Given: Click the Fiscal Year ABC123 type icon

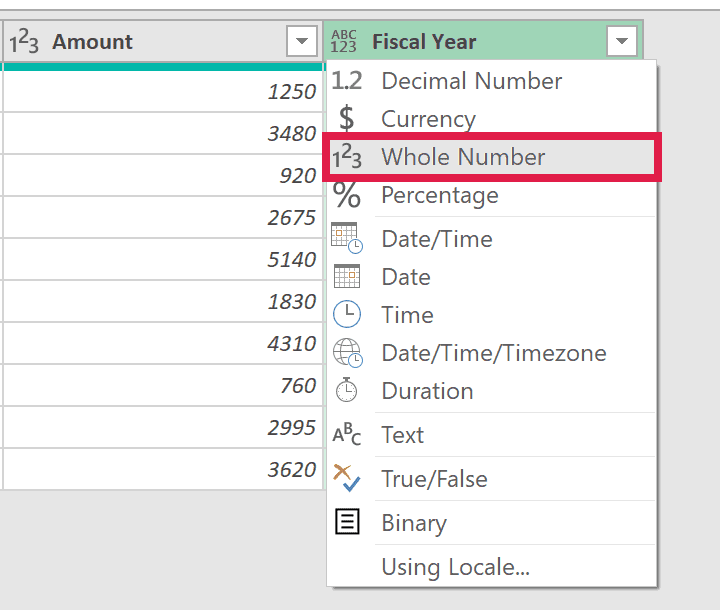Looking at the screenshot, I should coord(344,41).
